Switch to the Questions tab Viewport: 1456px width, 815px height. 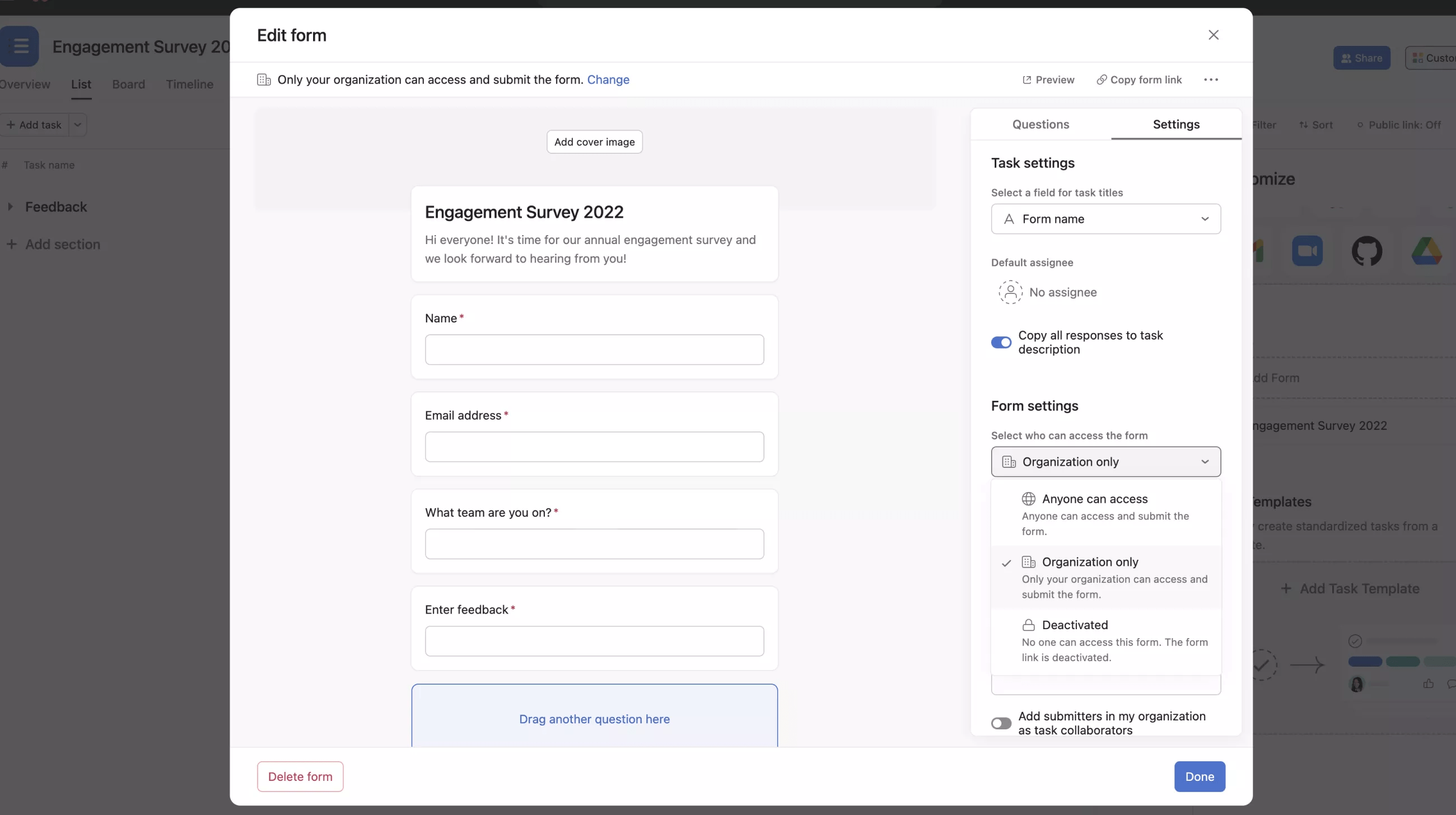[x=1040, y=124]
